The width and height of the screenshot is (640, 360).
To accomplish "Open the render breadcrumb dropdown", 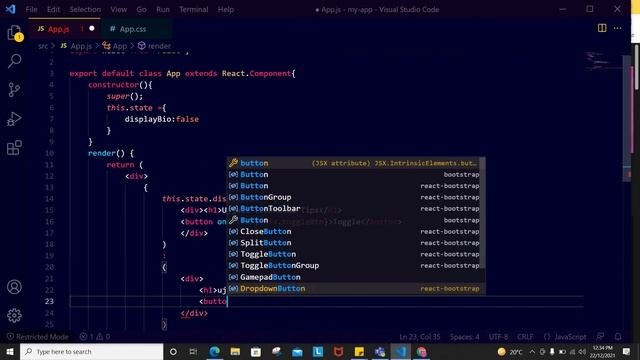I will click(154, 46).
